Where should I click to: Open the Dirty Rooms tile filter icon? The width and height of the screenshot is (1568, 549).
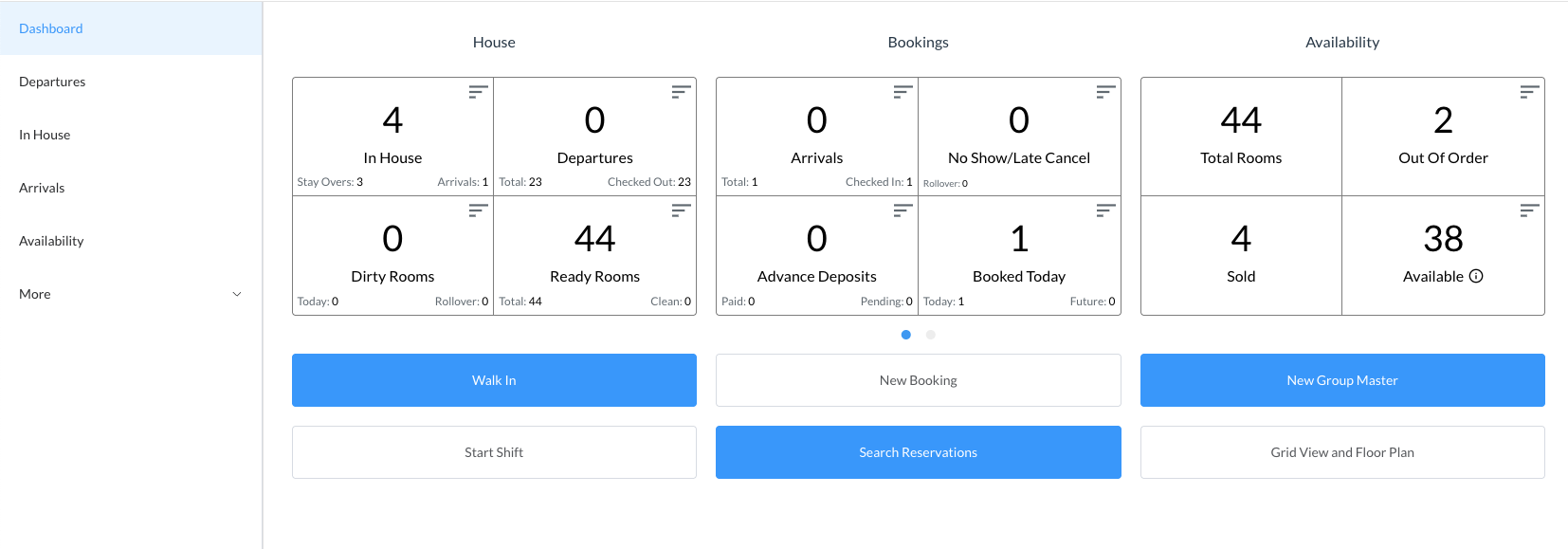point(478,210)
